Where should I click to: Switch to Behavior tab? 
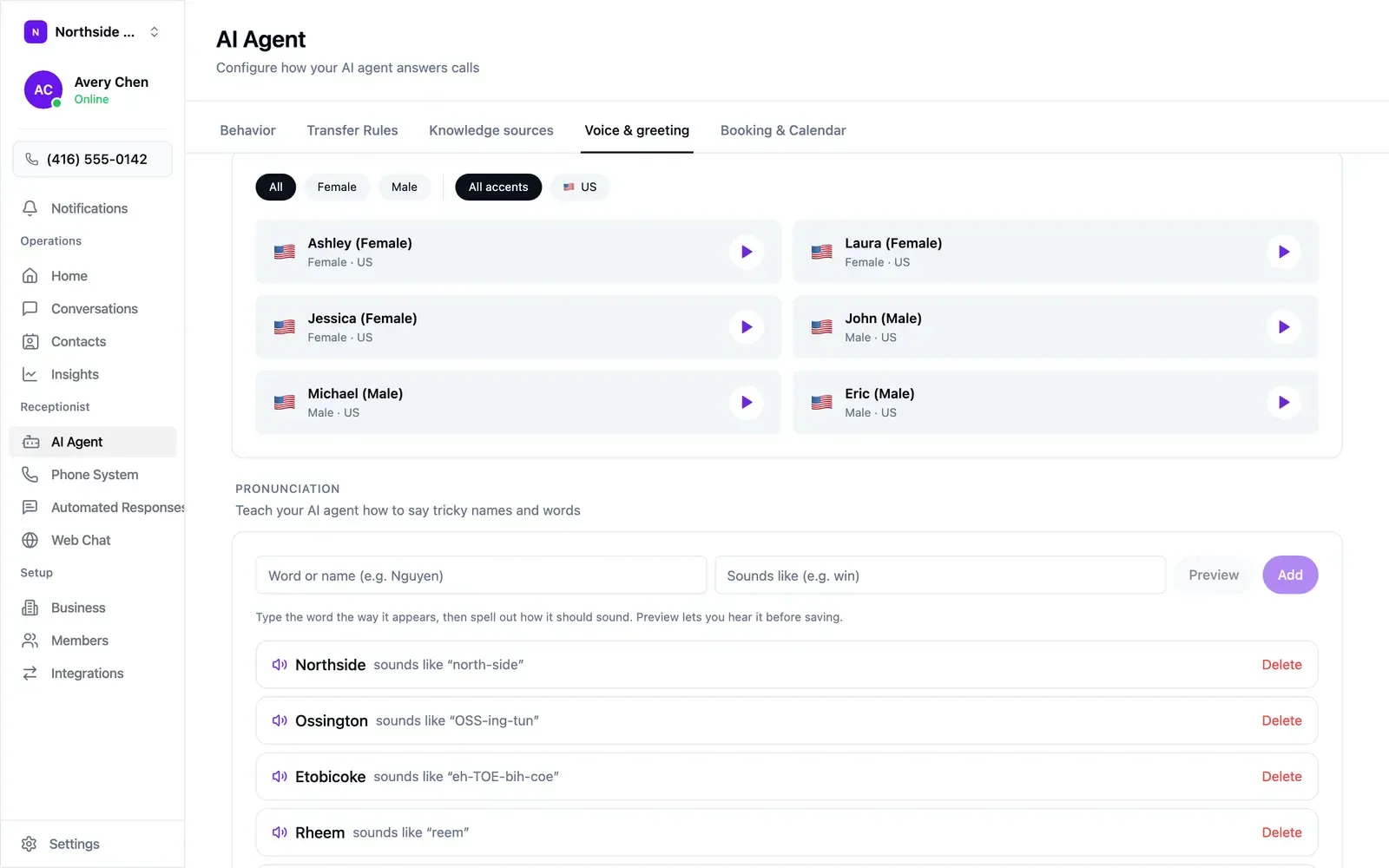247,130
